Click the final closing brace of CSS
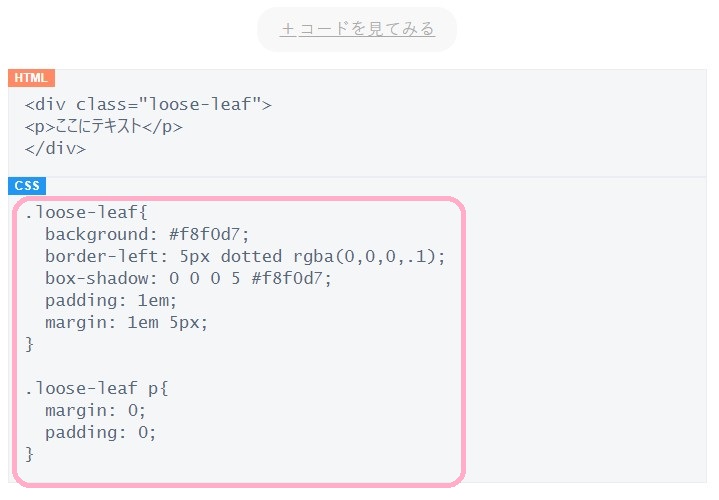Screen dimensions: 719x500 pyautogui.click(x=29, y=455)
